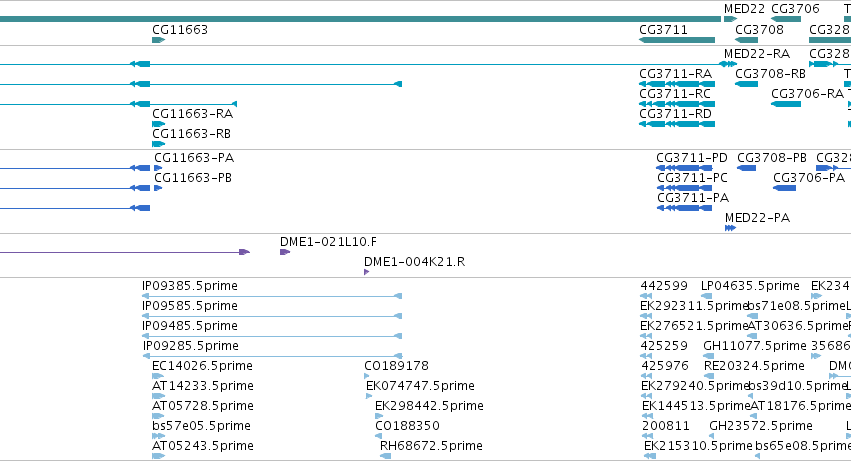Select the CG3706 gene label
The image size is (851, 461).
pyautogui.click(x=795, y=9)
